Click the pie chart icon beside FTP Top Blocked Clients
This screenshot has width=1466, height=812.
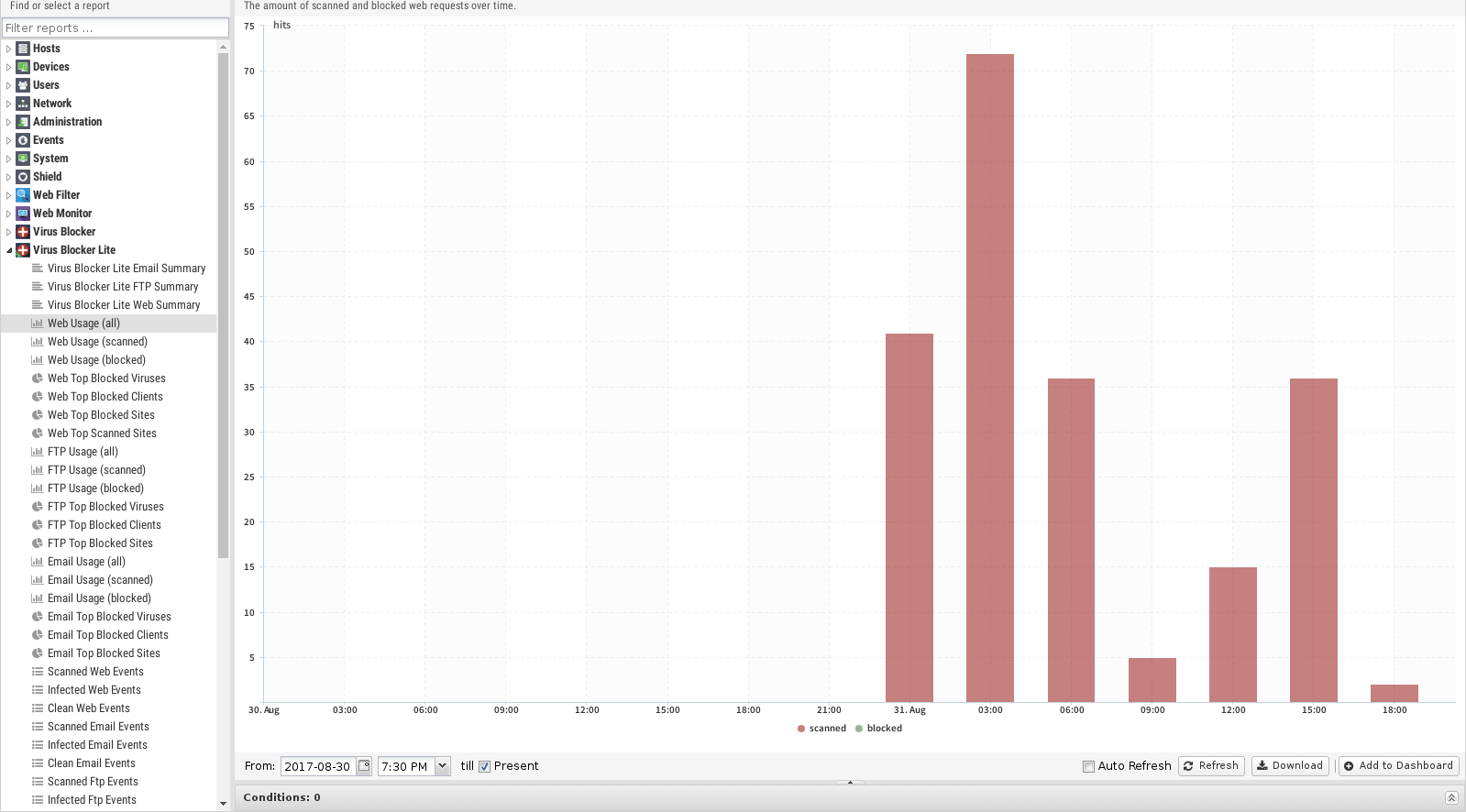point(38,525)
